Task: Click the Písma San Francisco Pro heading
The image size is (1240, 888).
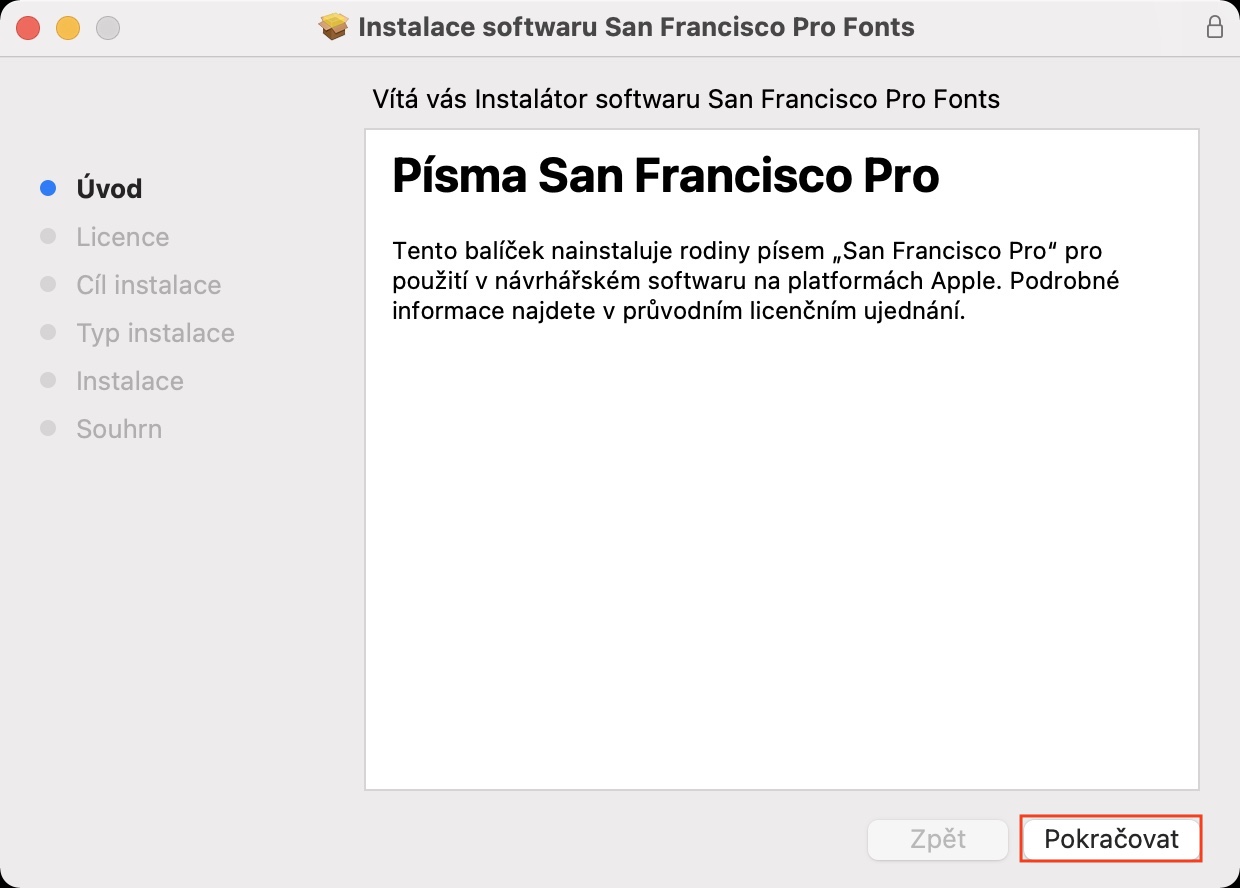Action: point(665,177)
